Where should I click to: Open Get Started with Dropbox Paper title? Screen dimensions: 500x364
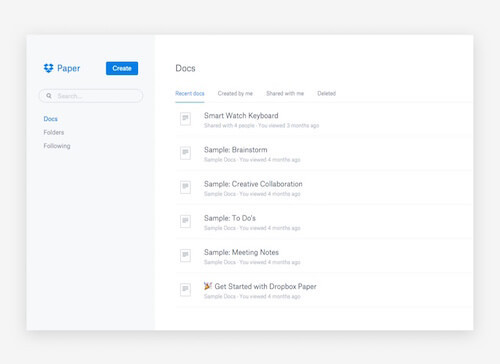[265, 287]
